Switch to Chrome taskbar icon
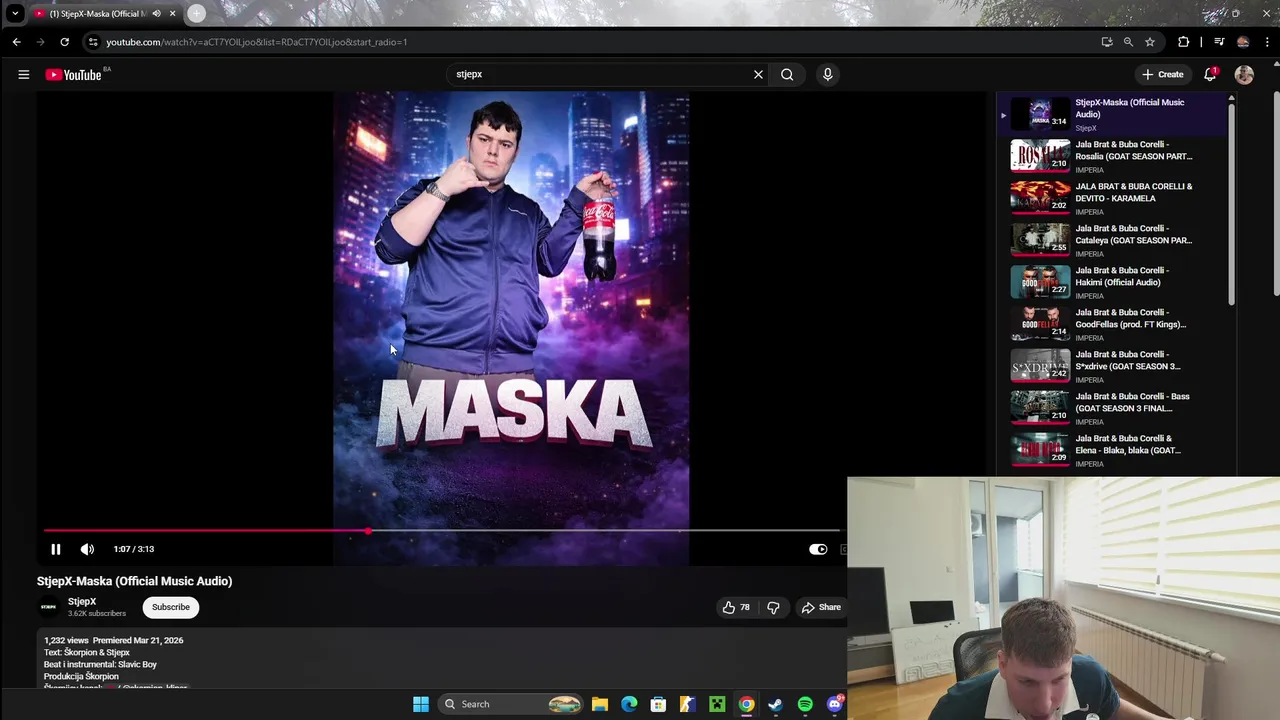Screen dimensions: 1280x720 pos(746,704)
